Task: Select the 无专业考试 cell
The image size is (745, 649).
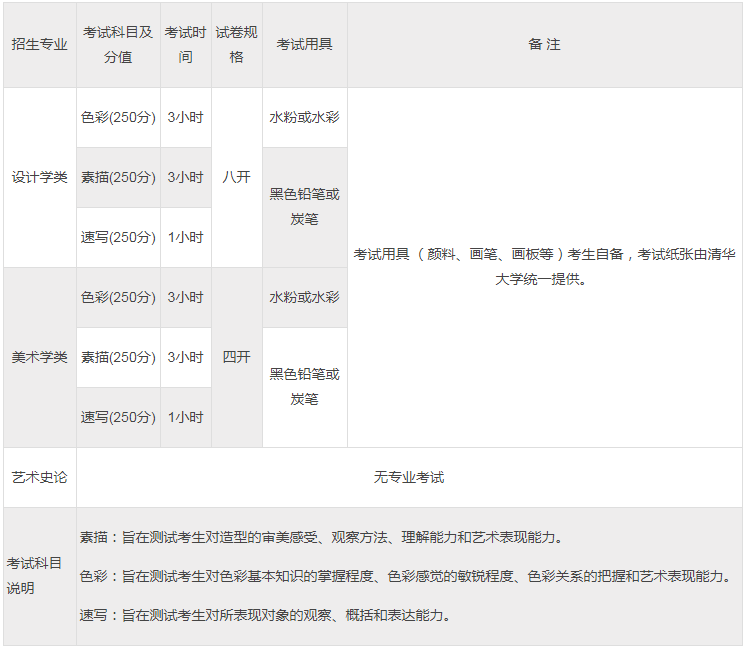Action: pyautogui.click(x=409, y=477)
